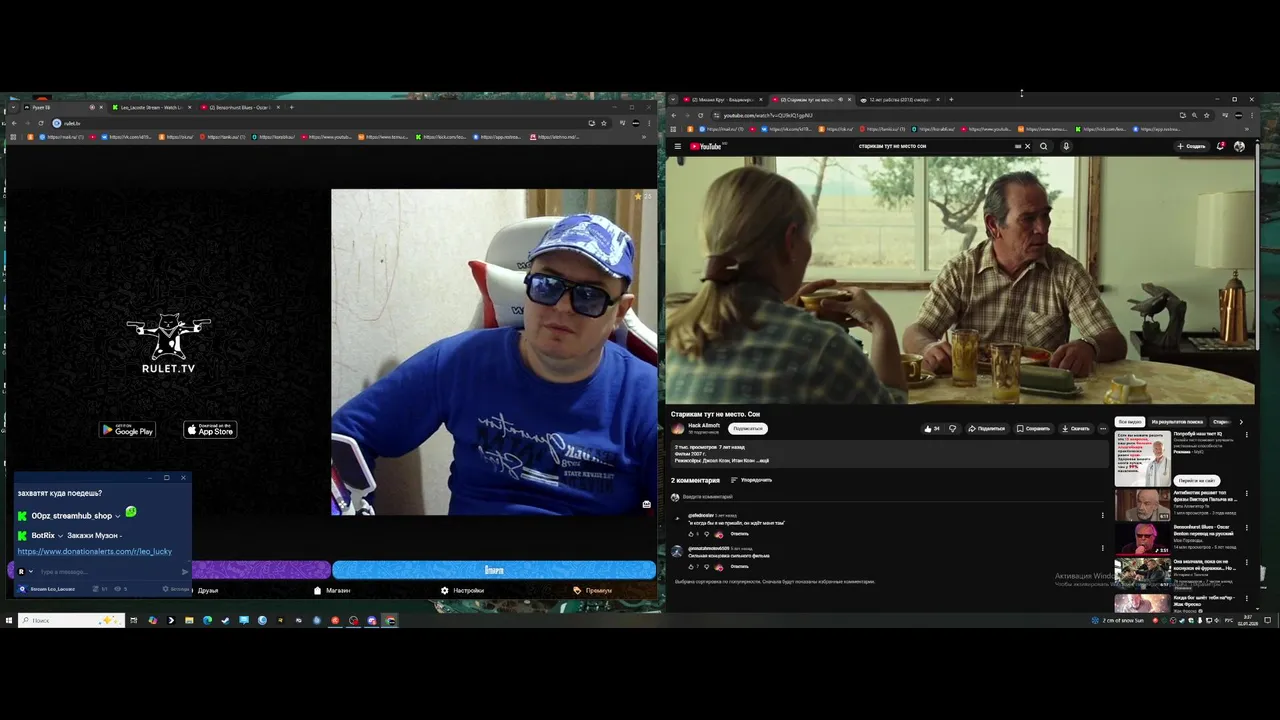Open the Настройки section on rulet.tv
Viewport: 1280px width, 720px height.
click(x=462, y=590)
